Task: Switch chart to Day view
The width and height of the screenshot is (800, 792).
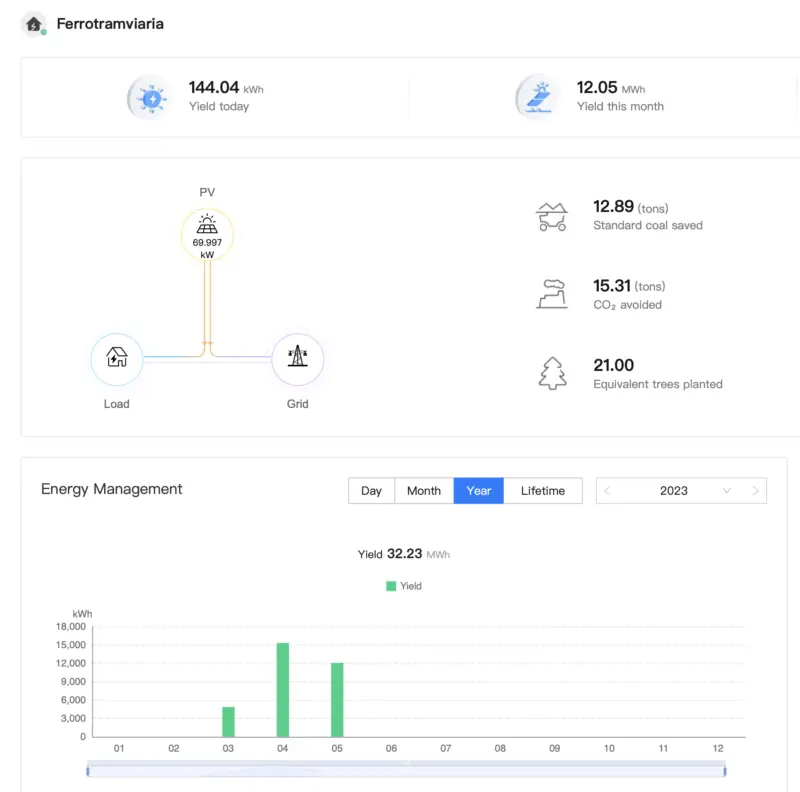Action: 371,491
